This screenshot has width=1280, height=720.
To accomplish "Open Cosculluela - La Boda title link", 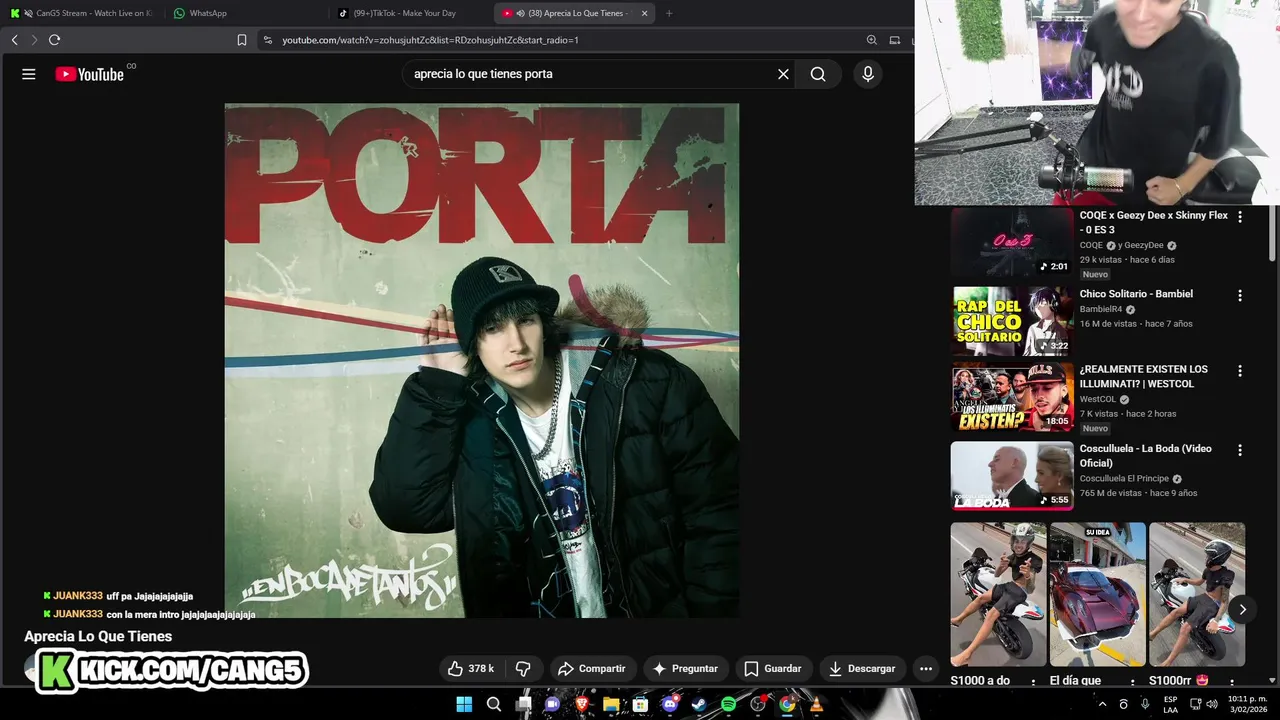I will coord(1145,456).
